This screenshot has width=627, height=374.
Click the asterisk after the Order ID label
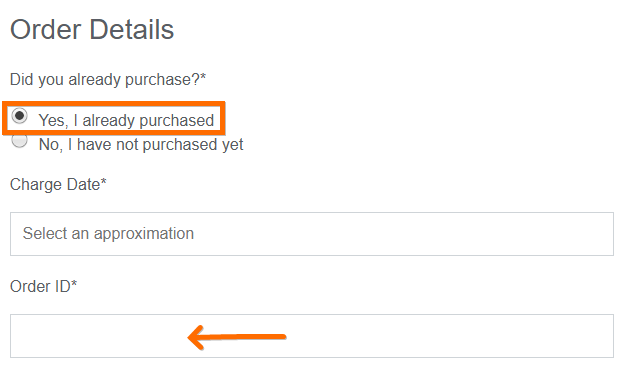click(74, 282)
